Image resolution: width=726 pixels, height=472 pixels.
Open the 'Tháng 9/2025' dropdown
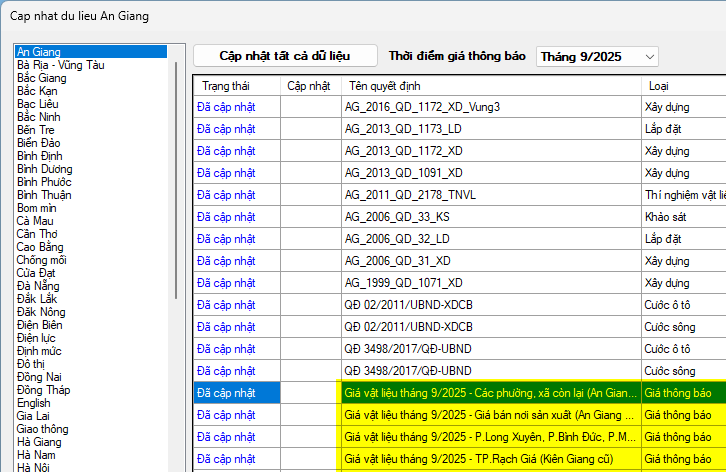click(597, 57)
